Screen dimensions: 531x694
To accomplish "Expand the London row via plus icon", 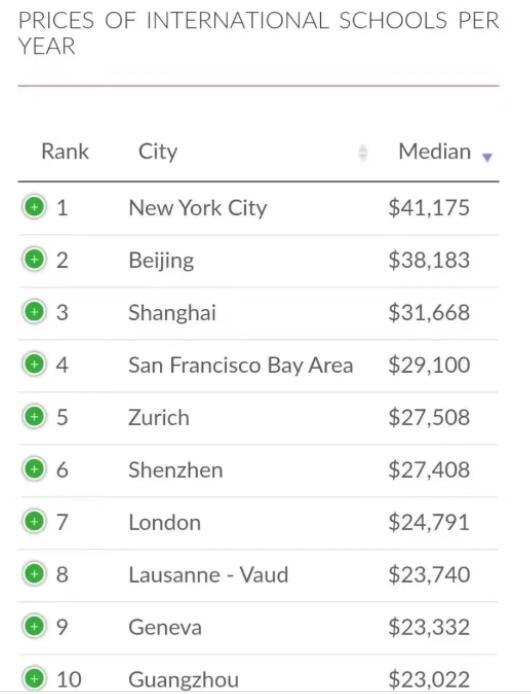I will click(34, 521).
